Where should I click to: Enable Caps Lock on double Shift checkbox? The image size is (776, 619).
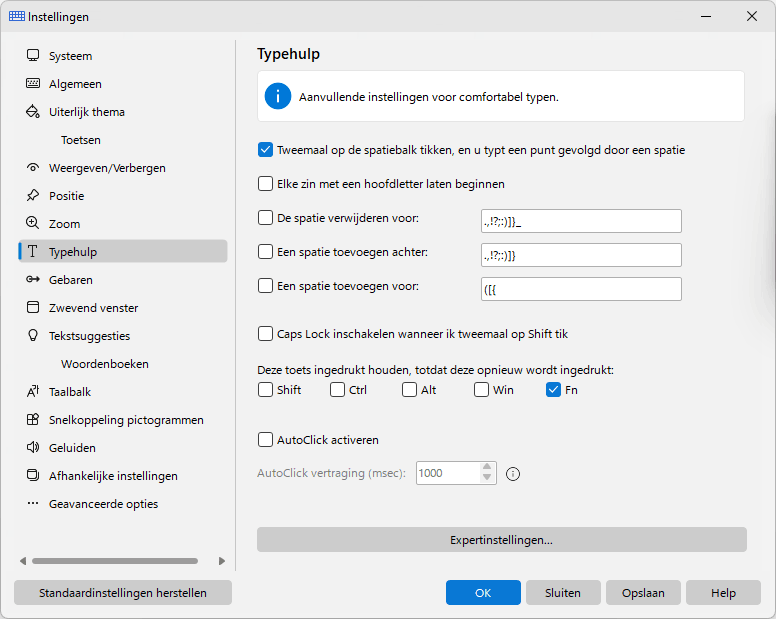click(x=265, y=334)
